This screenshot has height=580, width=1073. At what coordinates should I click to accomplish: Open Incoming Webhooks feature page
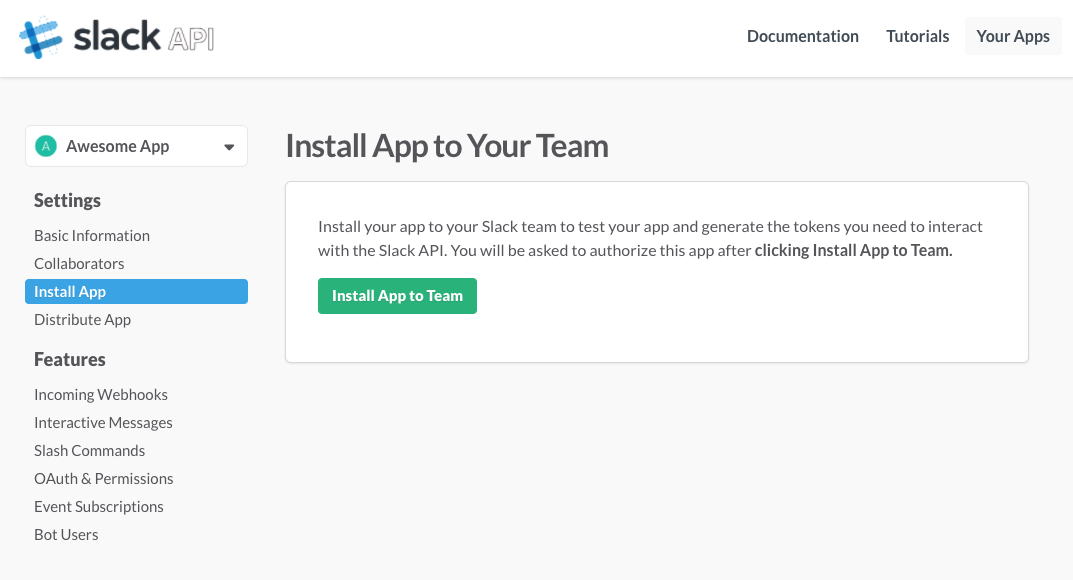100,394
